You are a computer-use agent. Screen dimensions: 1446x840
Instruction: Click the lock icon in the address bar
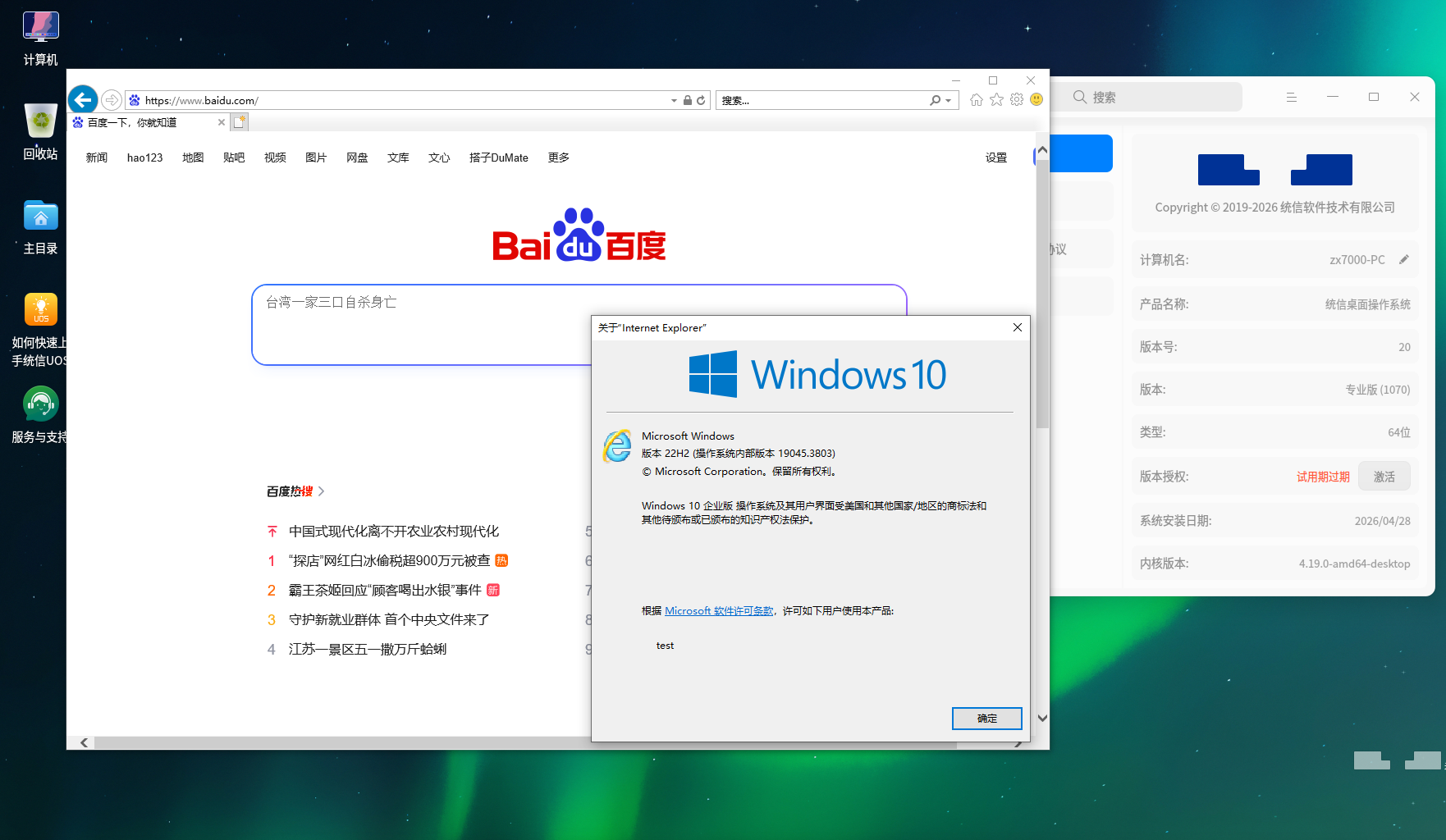(x=687, y=99)
